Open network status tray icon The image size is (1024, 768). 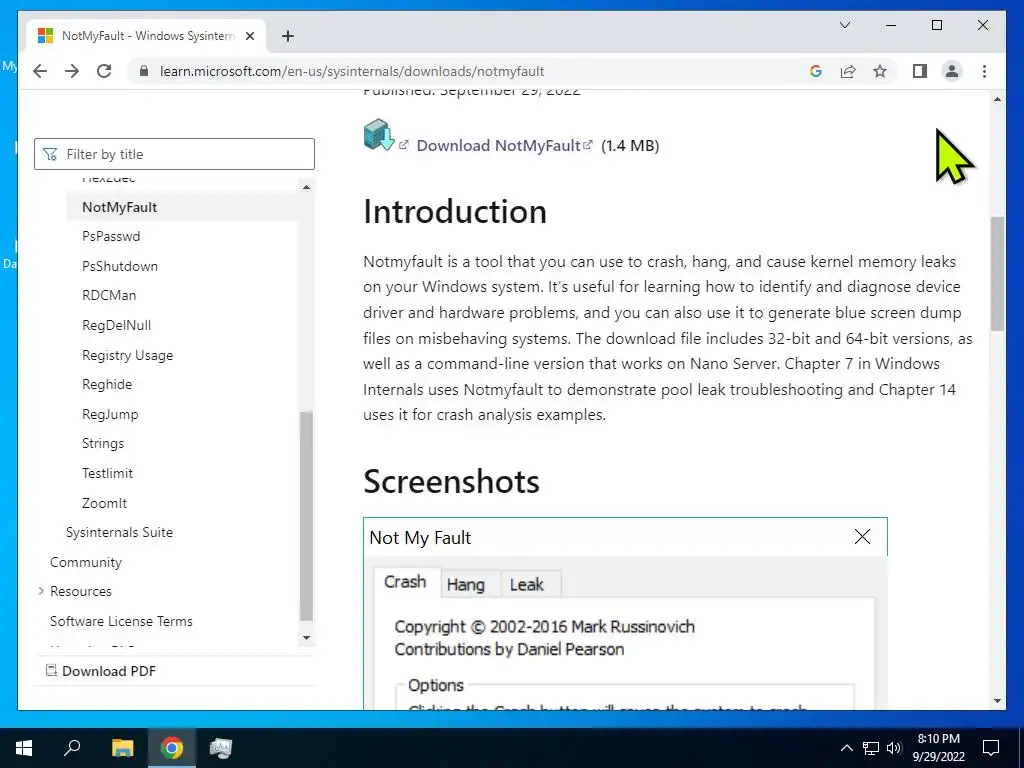[871, 748]
